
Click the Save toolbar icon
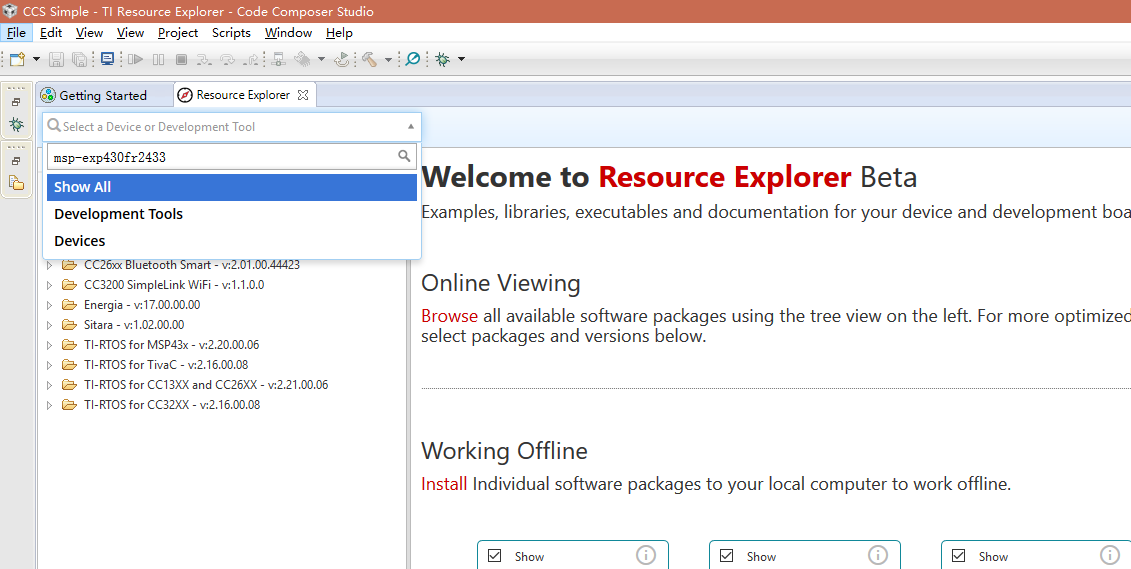(x=56, y=59)
